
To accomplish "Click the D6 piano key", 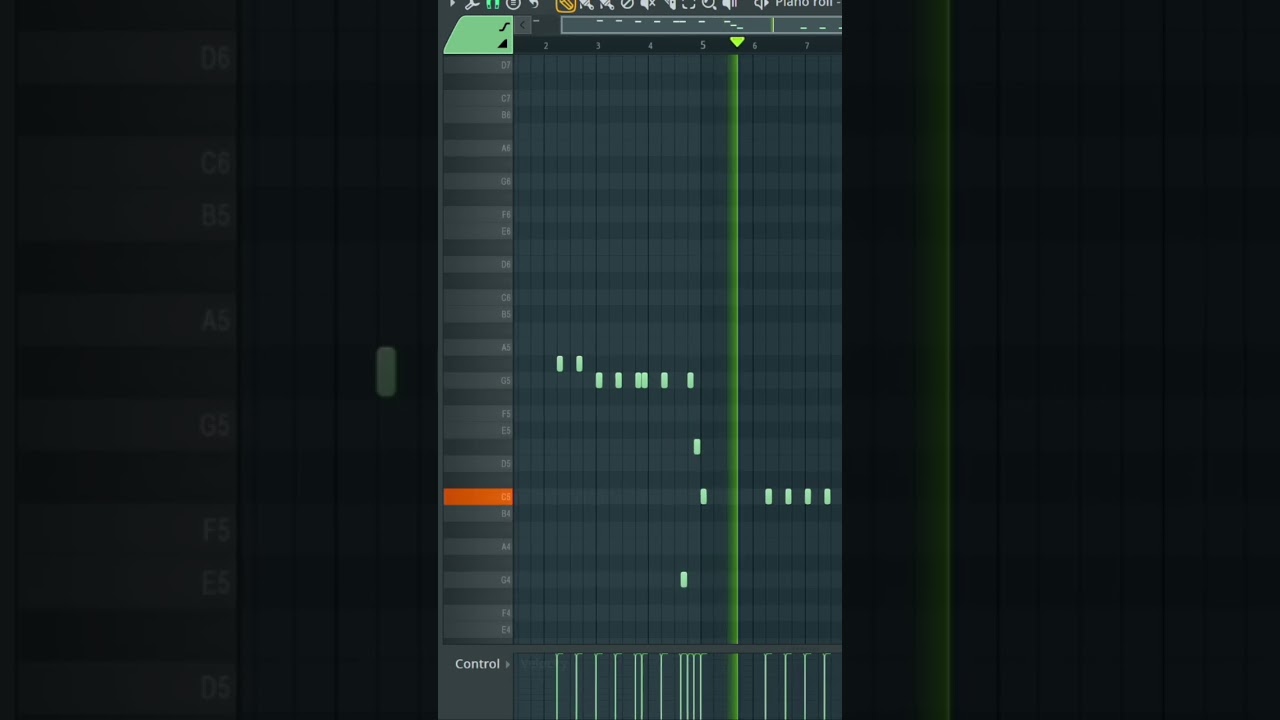I will (478, 264).
